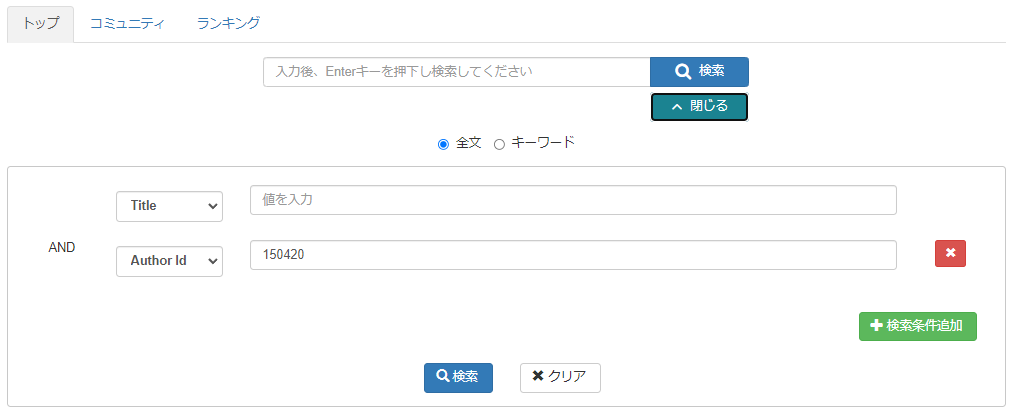
Task: Click the クリア button label
Action: (568, 377)
